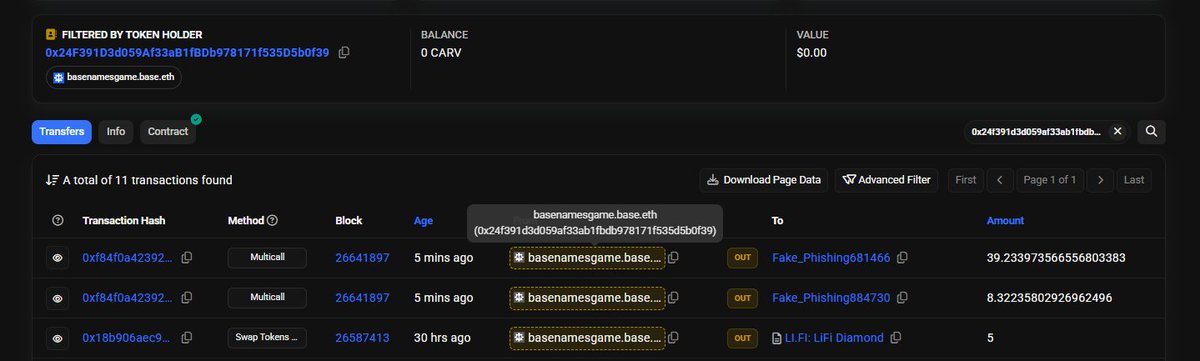Click OUT badge in Fake_Phishing681466 row
The height and width of the screenshot is (361, 1200).
click(741, 258)
